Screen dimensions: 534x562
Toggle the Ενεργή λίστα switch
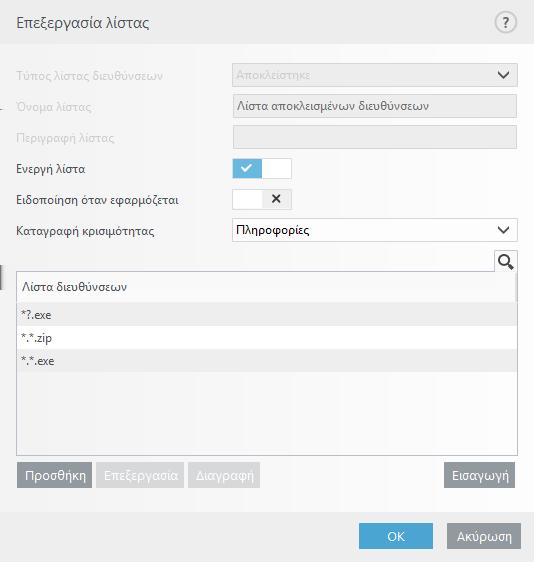click(262, 168)
